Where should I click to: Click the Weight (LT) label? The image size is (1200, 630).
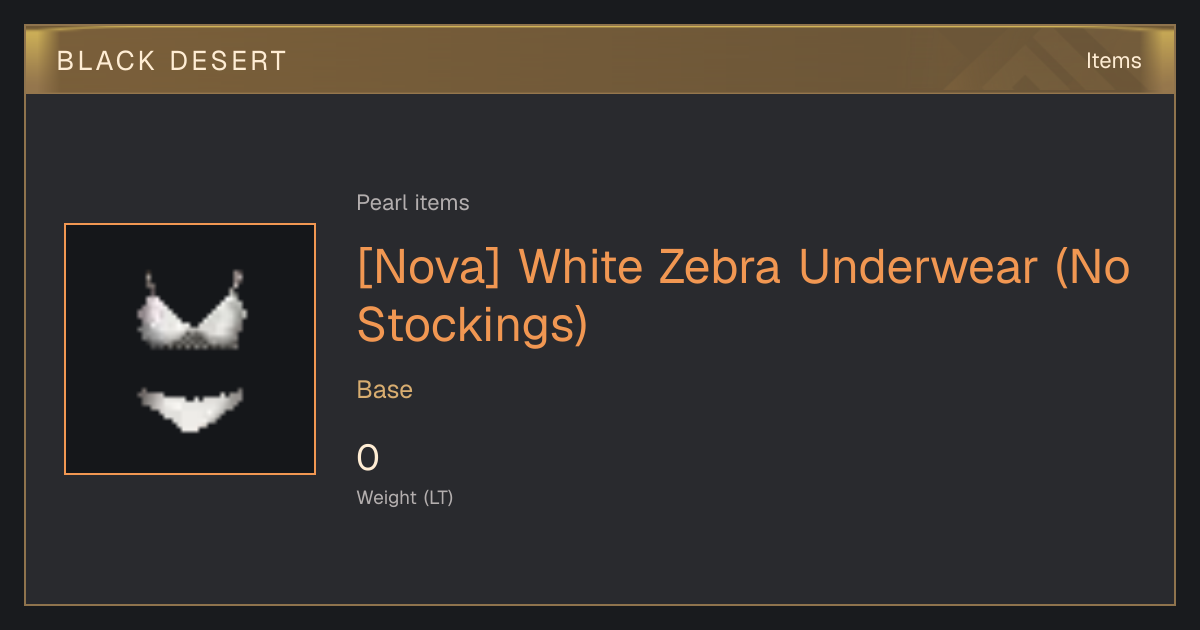[405, 497]
